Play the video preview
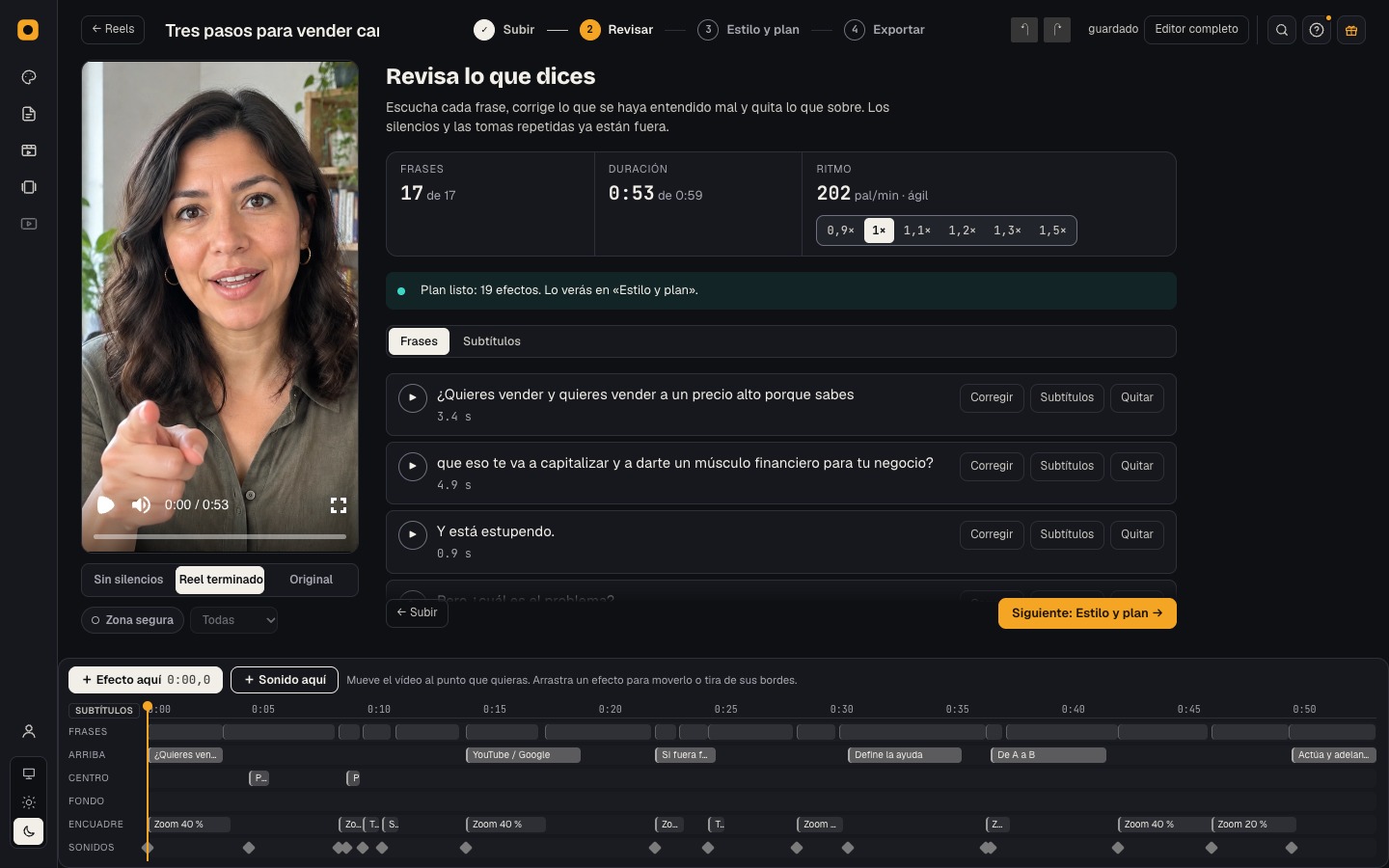1389x868 pixels. click(106, 505)
